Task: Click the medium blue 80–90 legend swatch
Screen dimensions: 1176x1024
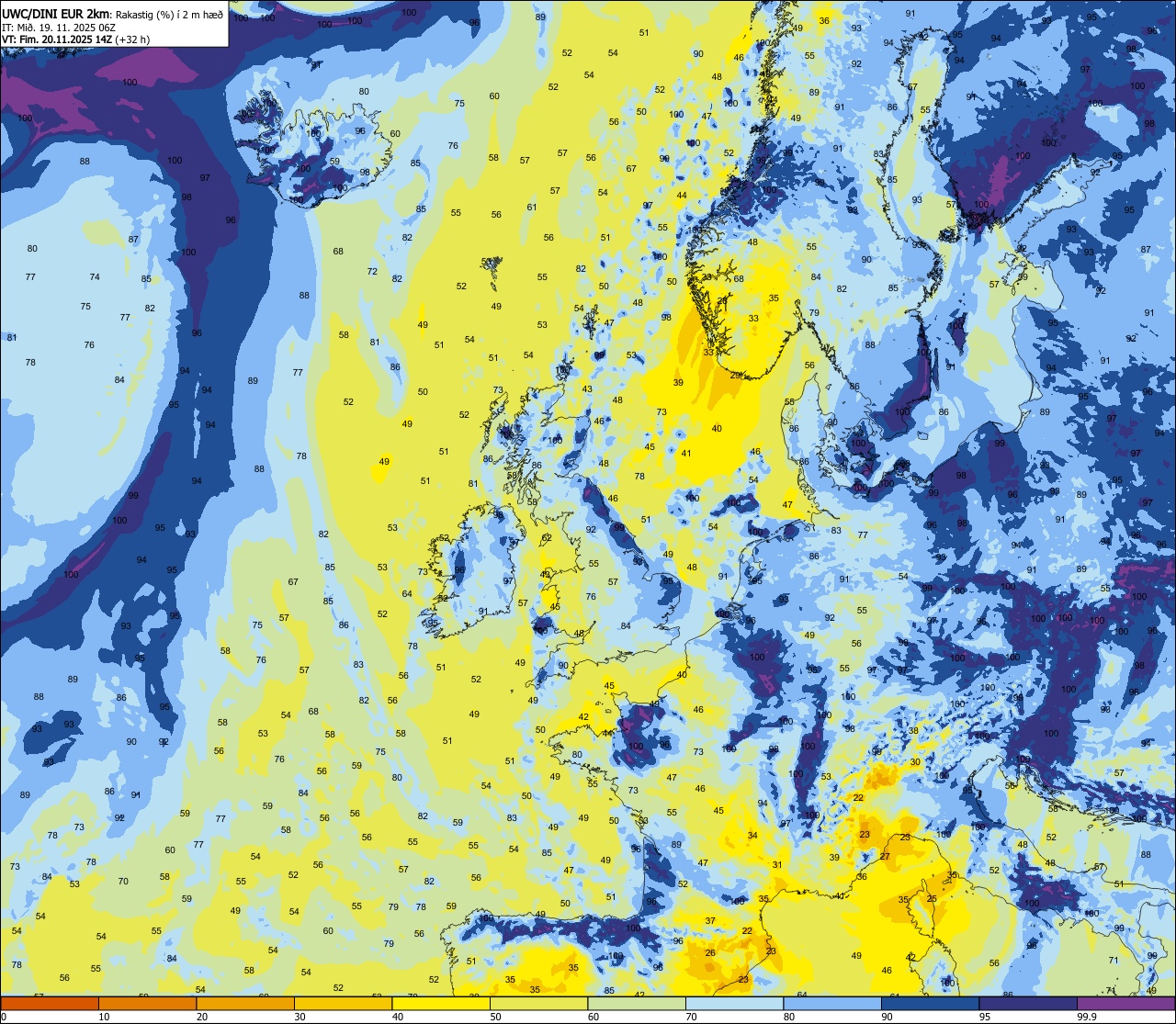Action: point(832,1003)
